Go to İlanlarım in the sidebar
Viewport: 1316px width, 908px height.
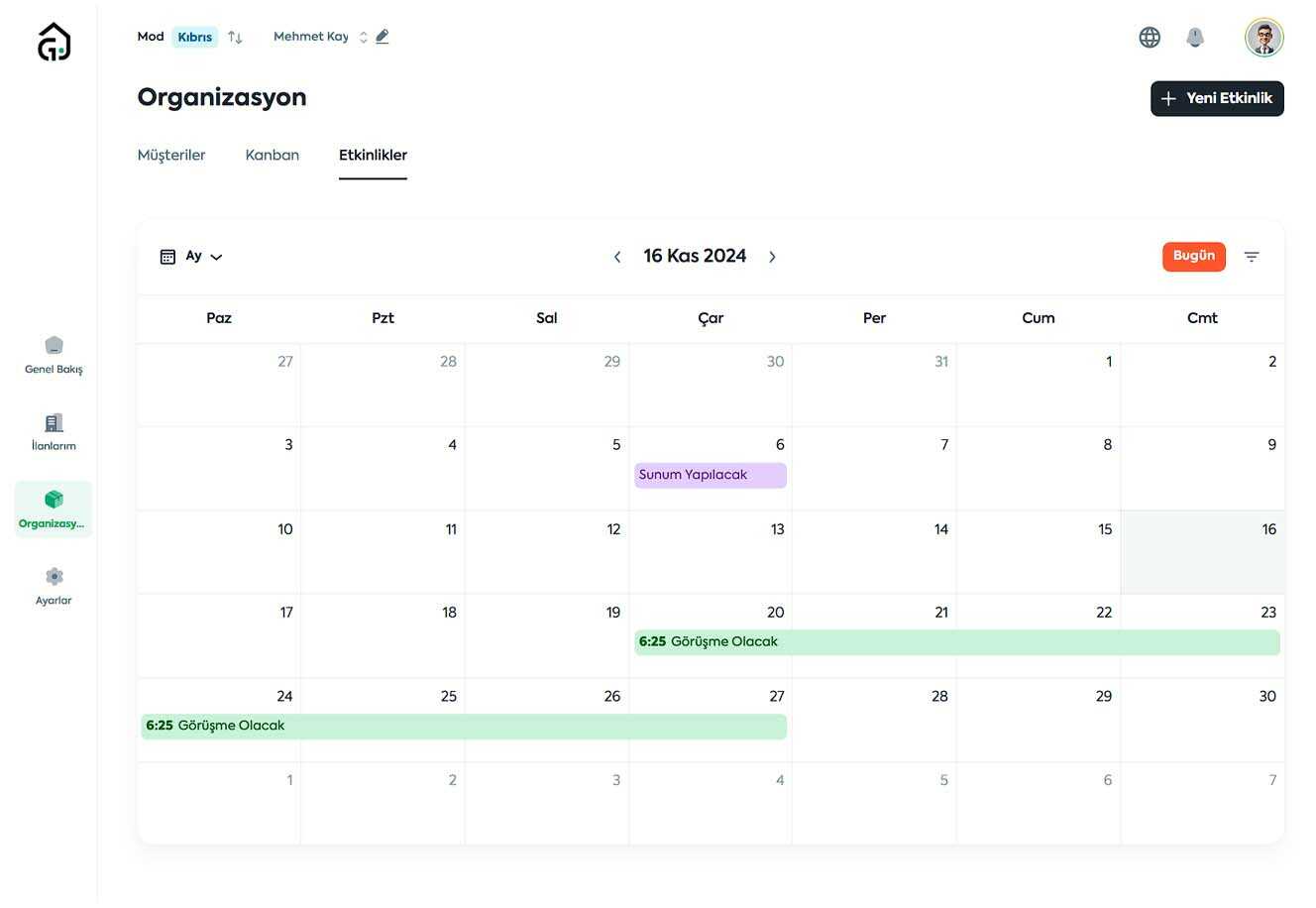[54, 431]
